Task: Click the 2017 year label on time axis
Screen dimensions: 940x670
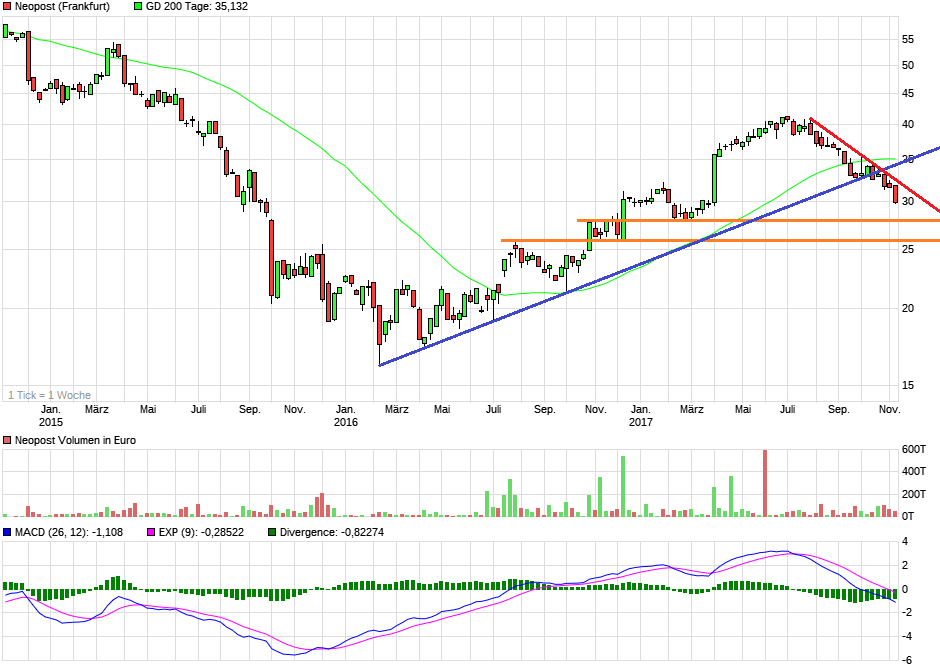Action: tap(641, 423)
